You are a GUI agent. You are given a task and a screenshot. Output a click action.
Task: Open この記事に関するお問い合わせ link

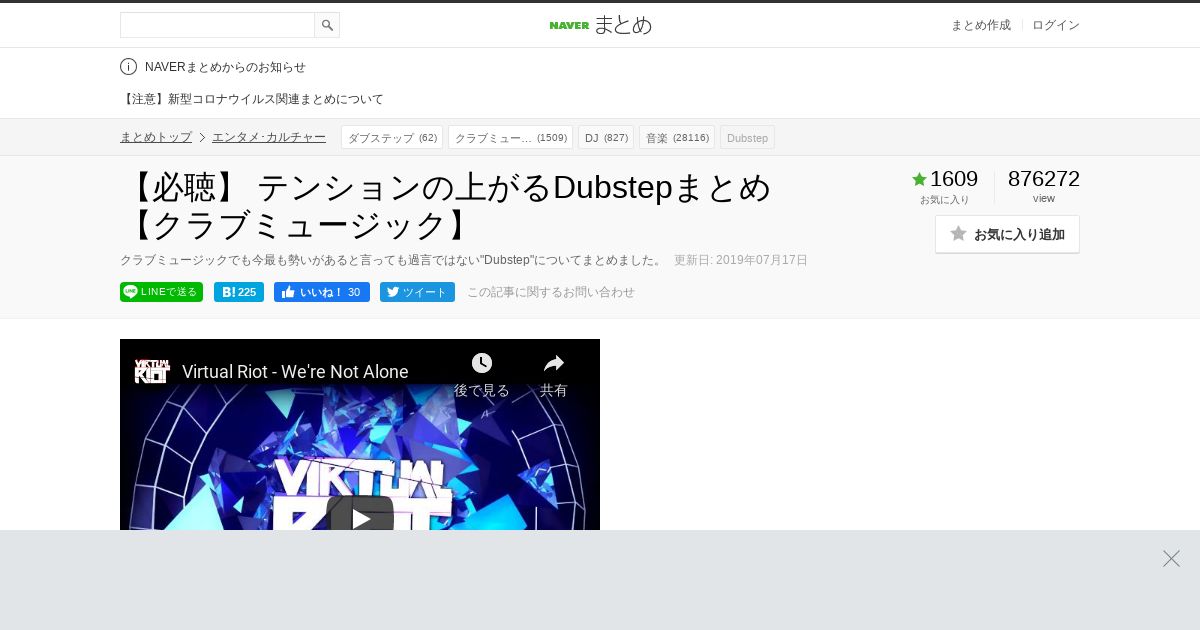coord(551,292)
